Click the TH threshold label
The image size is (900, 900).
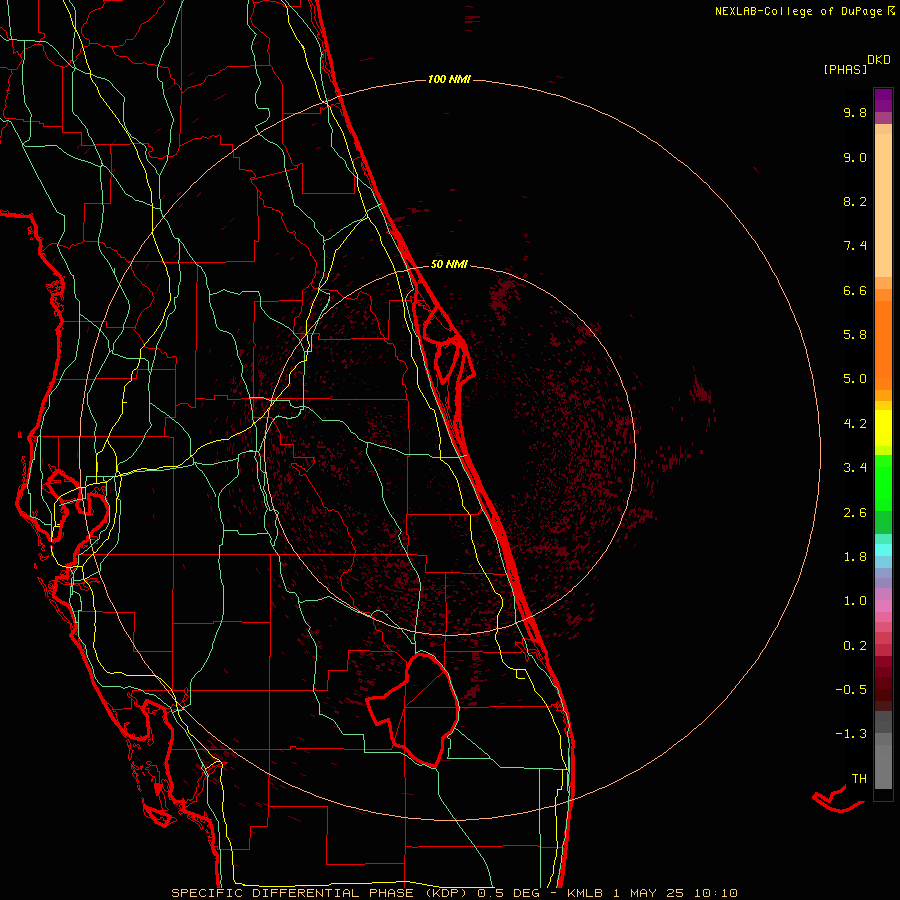pyautogui.click(x=859, y=779)
